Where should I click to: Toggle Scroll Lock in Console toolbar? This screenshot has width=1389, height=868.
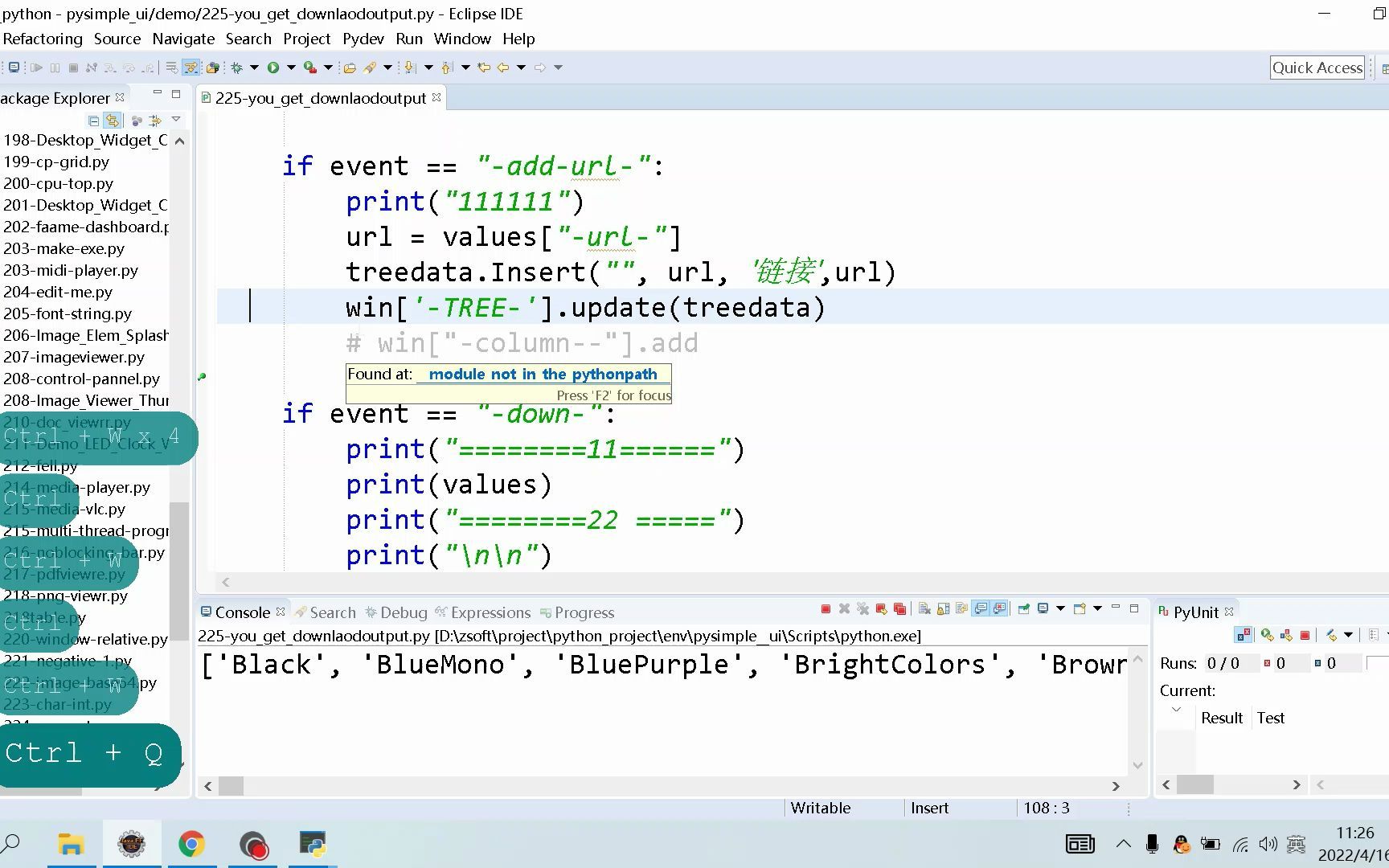[943, 609]
